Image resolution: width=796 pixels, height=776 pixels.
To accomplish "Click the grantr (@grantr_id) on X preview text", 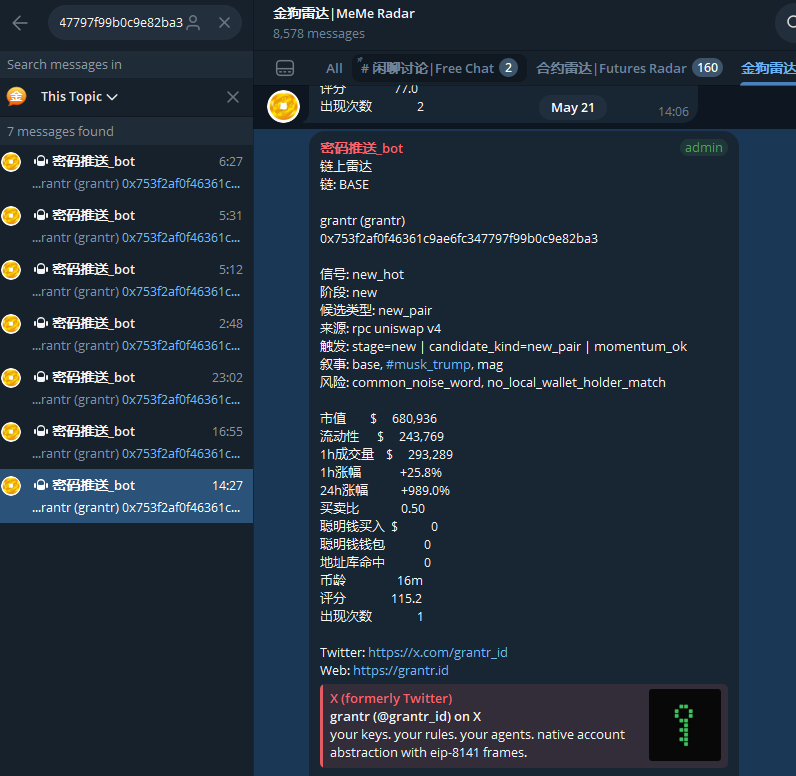I will click(405, 717).
